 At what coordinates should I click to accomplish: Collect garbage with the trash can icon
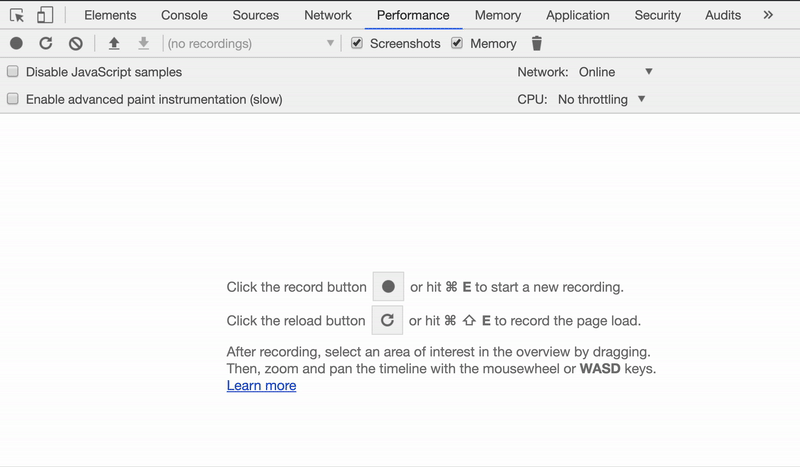coord(536,43)
